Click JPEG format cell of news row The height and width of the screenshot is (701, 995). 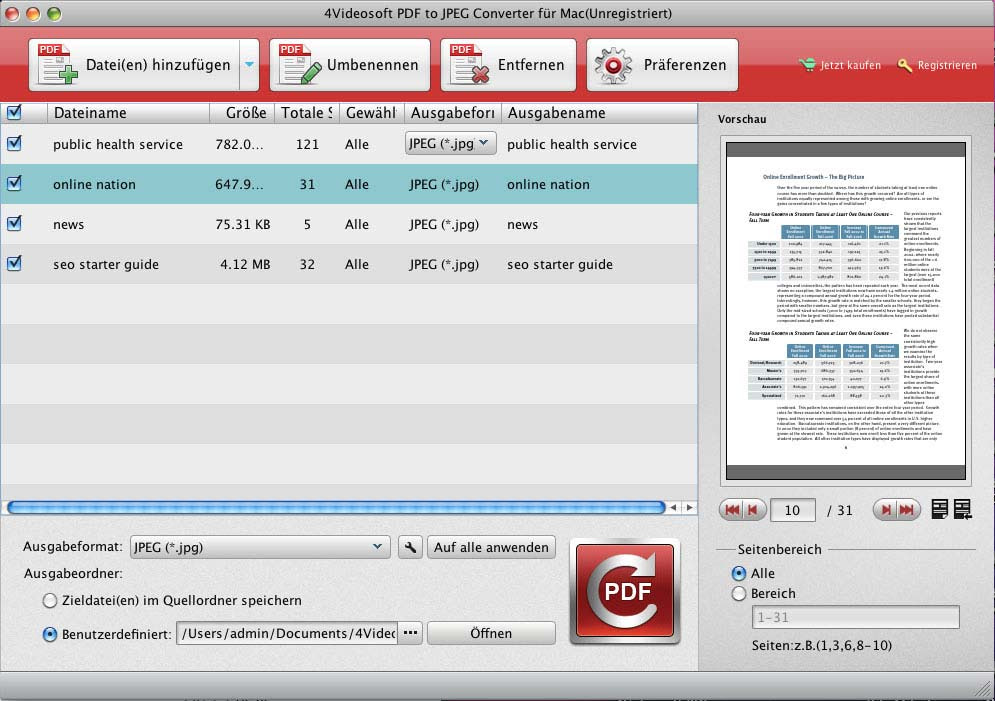coord(444,225)
